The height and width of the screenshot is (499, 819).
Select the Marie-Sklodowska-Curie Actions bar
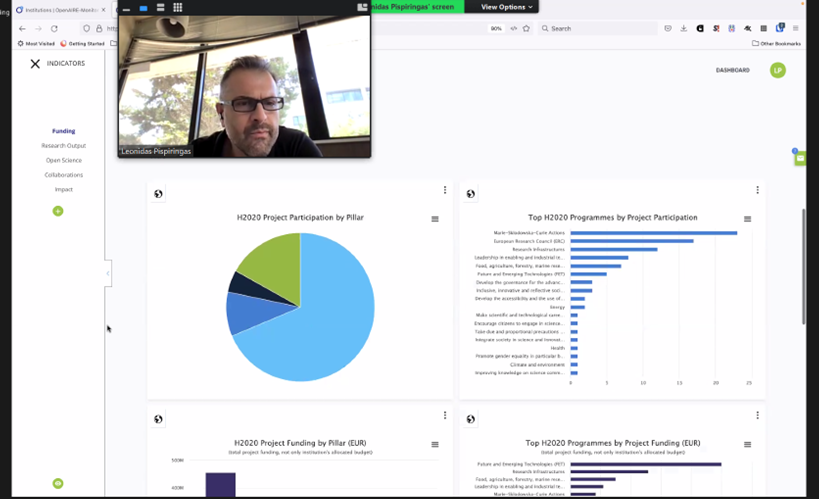(x=653, y=233)
